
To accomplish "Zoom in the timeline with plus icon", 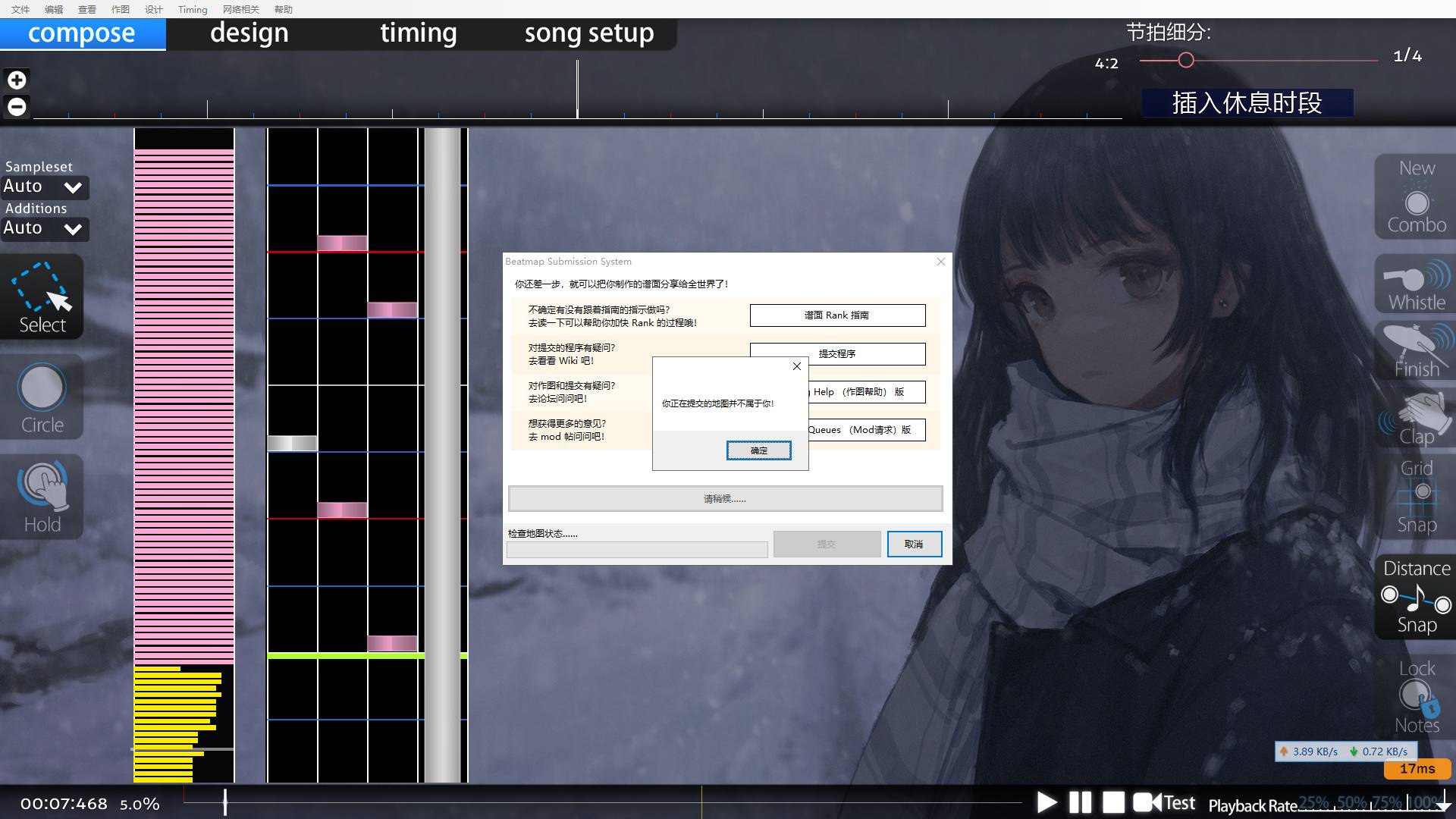I will [x=17, y=80].
